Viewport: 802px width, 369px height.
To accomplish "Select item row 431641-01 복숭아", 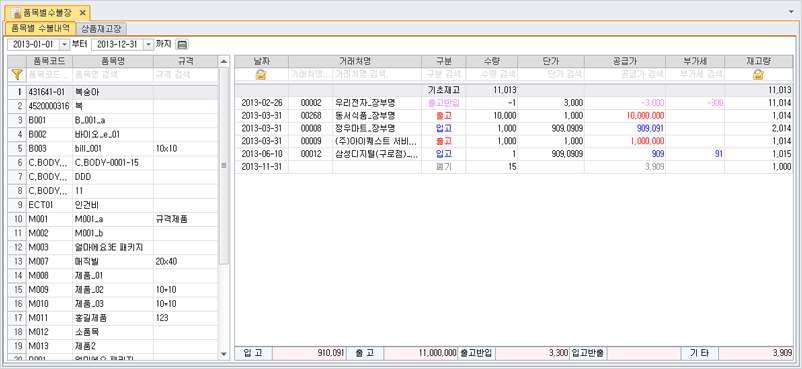I will click(113, 93).
